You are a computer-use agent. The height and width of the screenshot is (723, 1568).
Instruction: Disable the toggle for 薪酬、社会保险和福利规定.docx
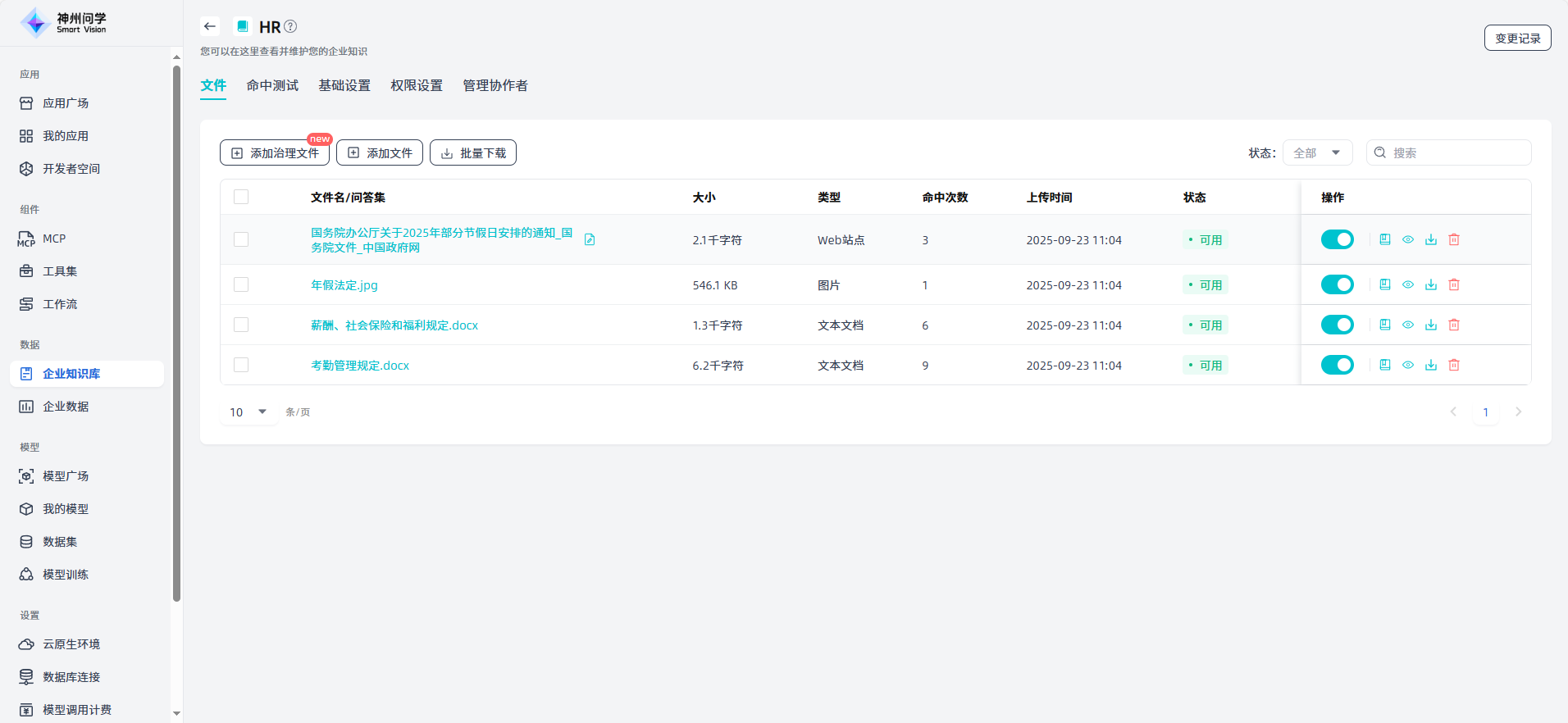[x=1337, y=325]
